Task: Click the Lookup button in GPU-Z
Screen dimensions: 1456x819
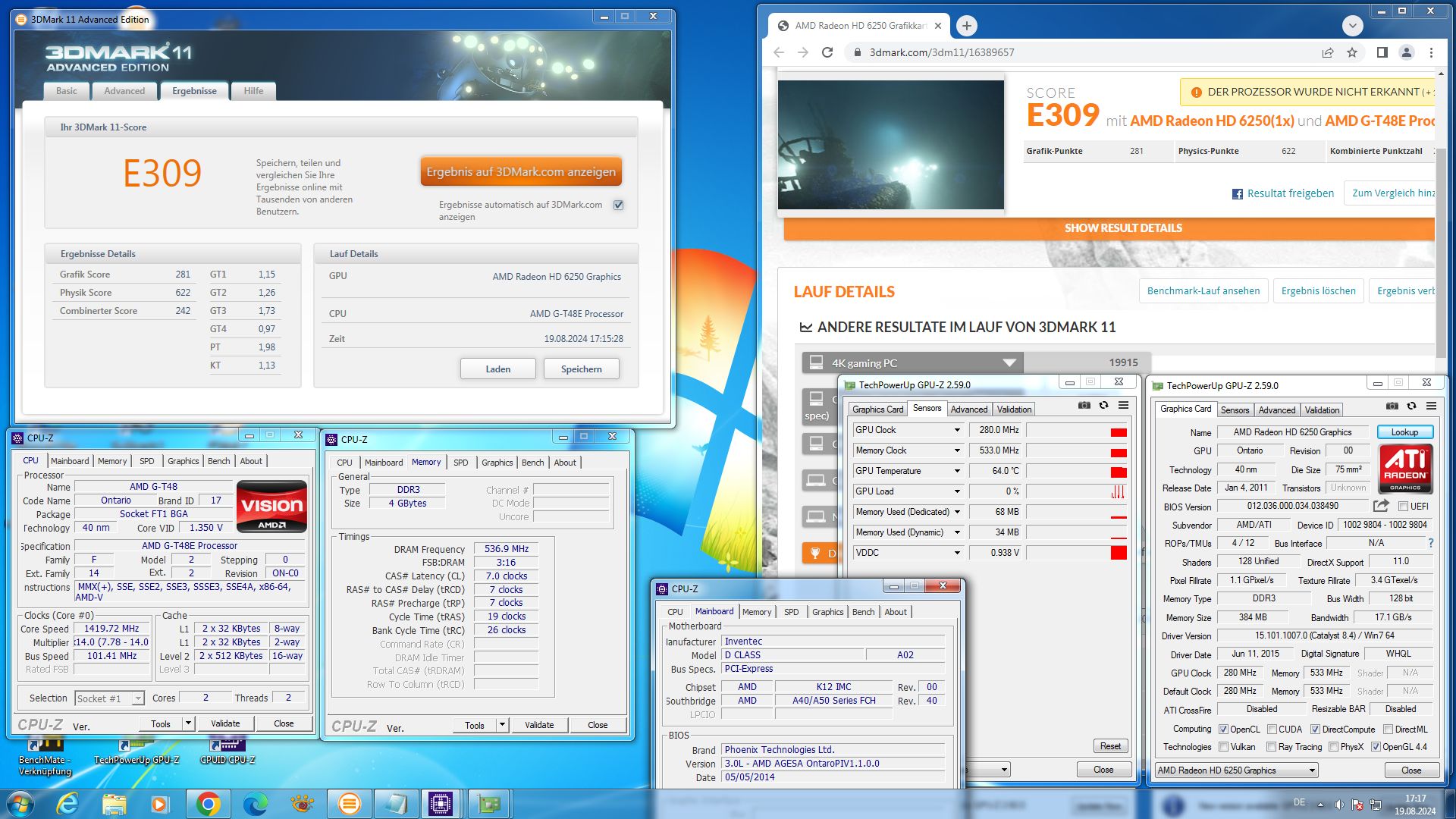Action: pos(1404,432)
